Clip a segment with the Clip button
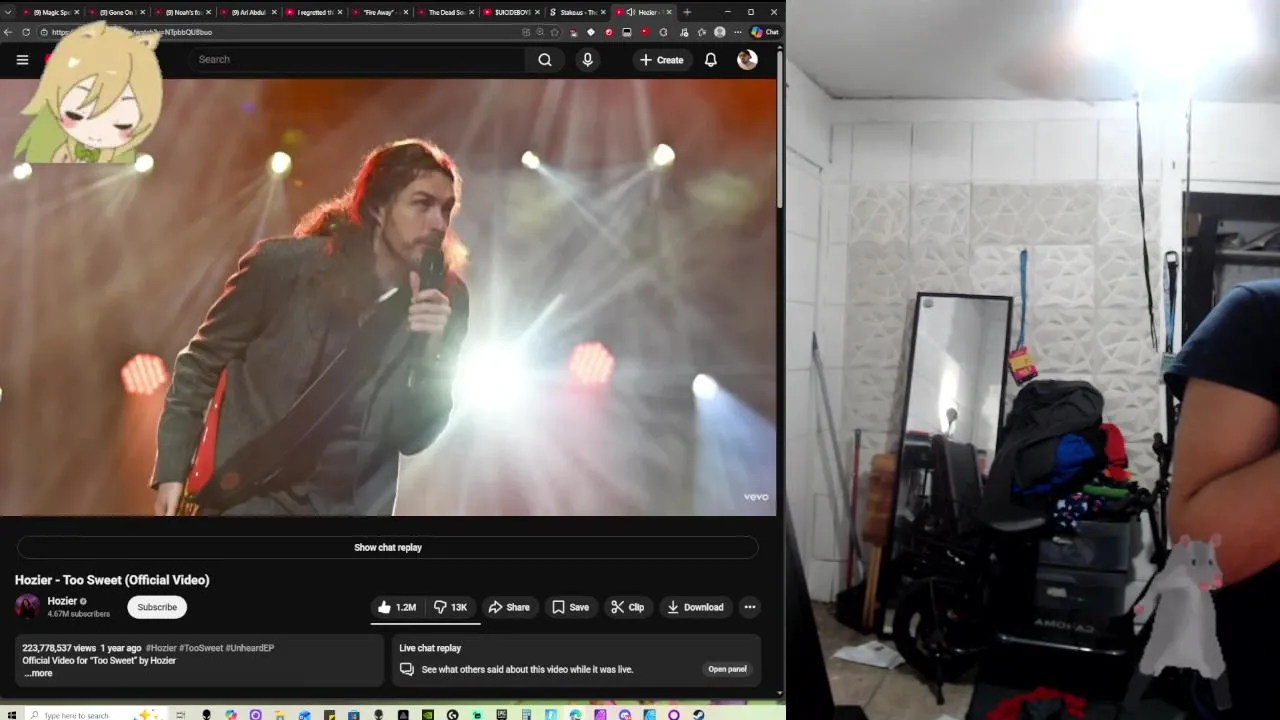The height and width of the screenshot is (720, 1280). 628,607
